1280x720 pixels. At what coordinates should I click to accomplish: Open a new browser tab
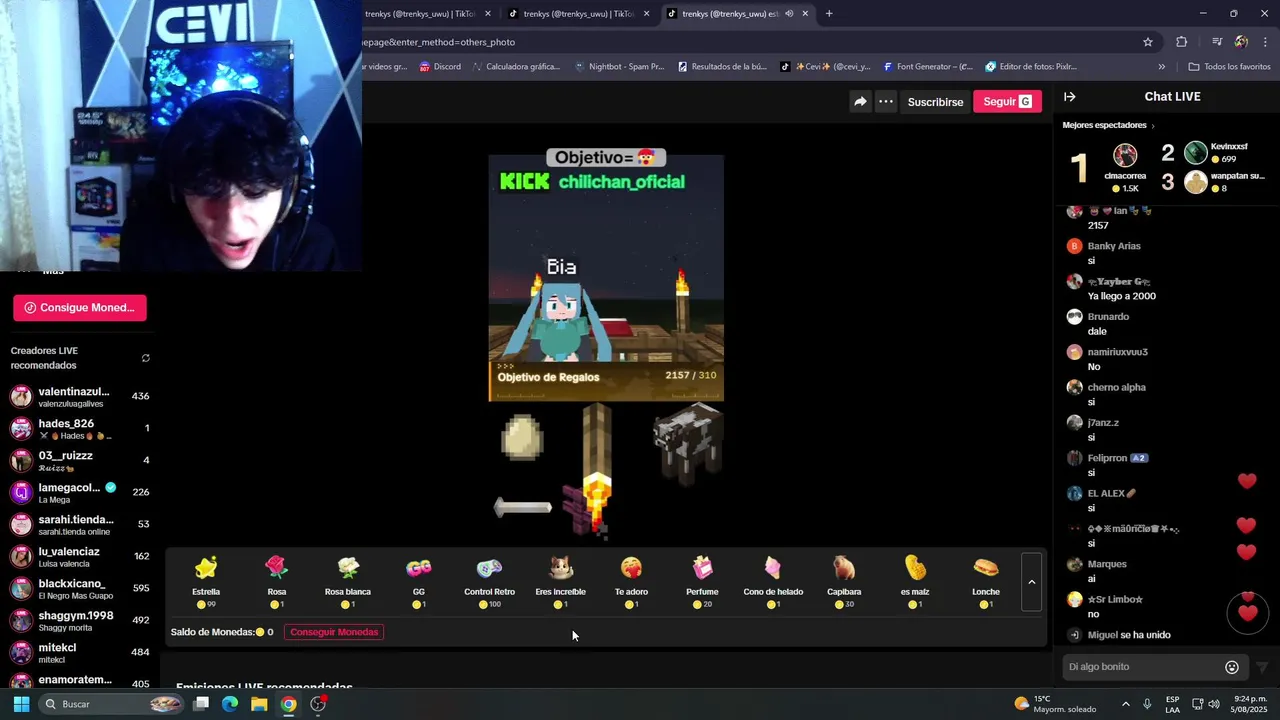point(829,14)
